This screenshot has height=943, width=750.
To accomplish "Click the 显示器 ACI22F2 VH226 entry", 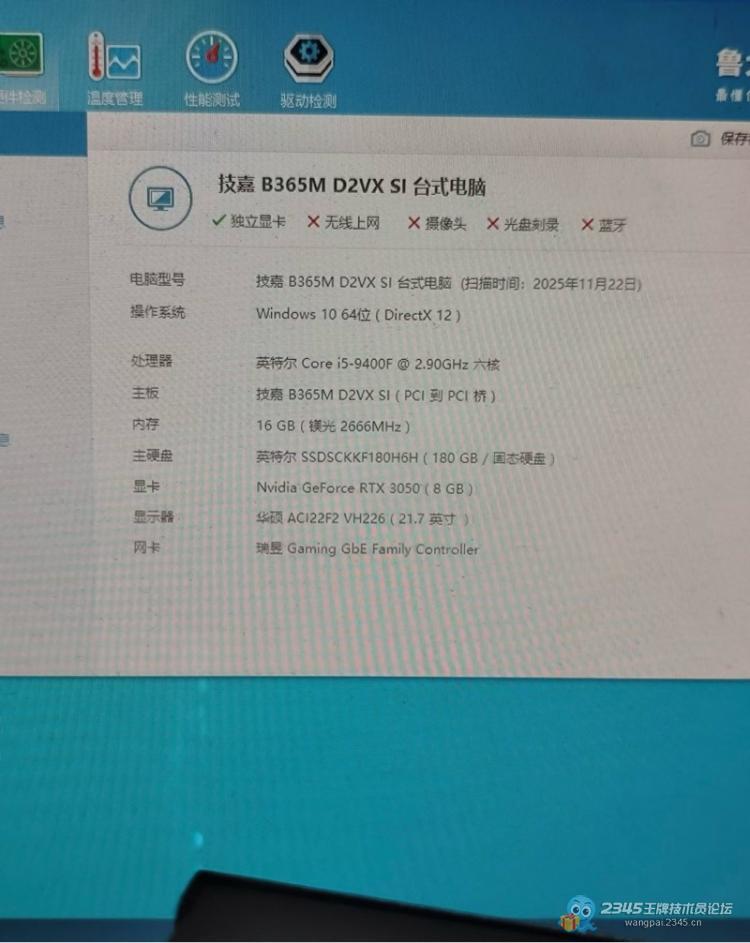I will (362, 518).
